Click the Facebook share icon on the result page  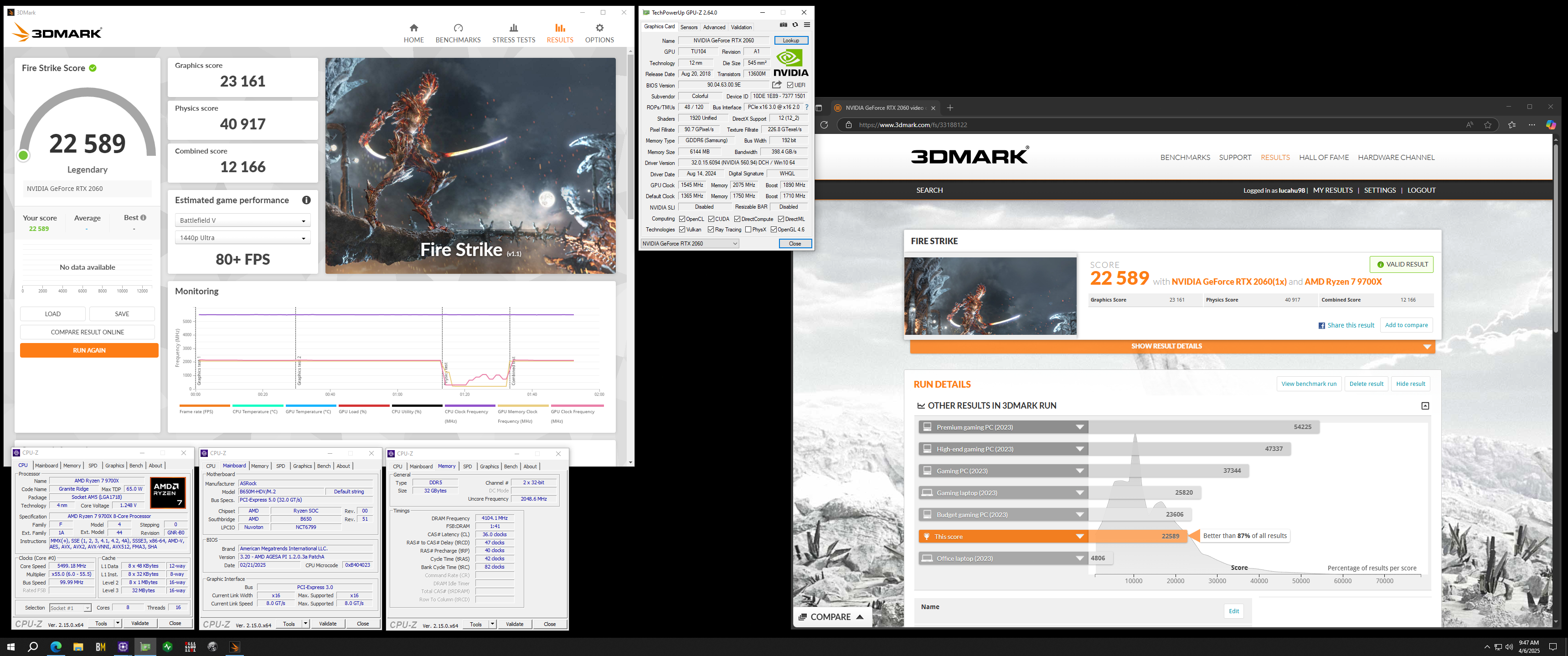pyautogui.click(x=1321, y=326)
